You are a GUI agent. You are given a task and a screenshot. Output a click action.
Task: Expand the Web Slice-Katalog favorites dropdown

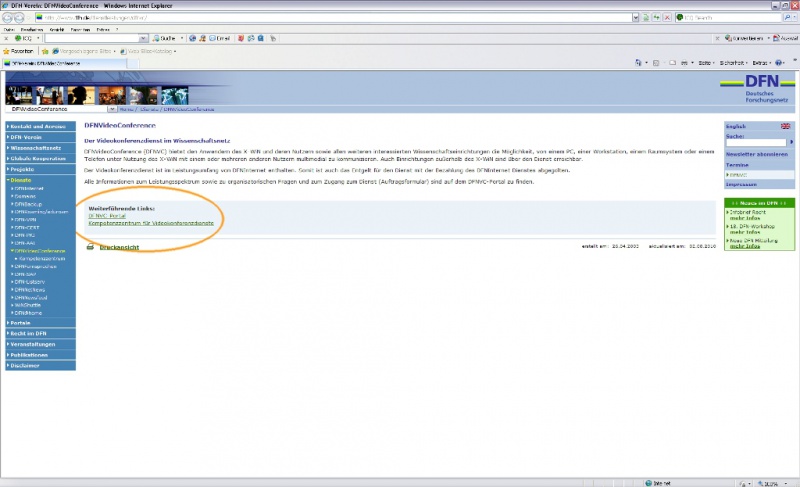[175, 51]
